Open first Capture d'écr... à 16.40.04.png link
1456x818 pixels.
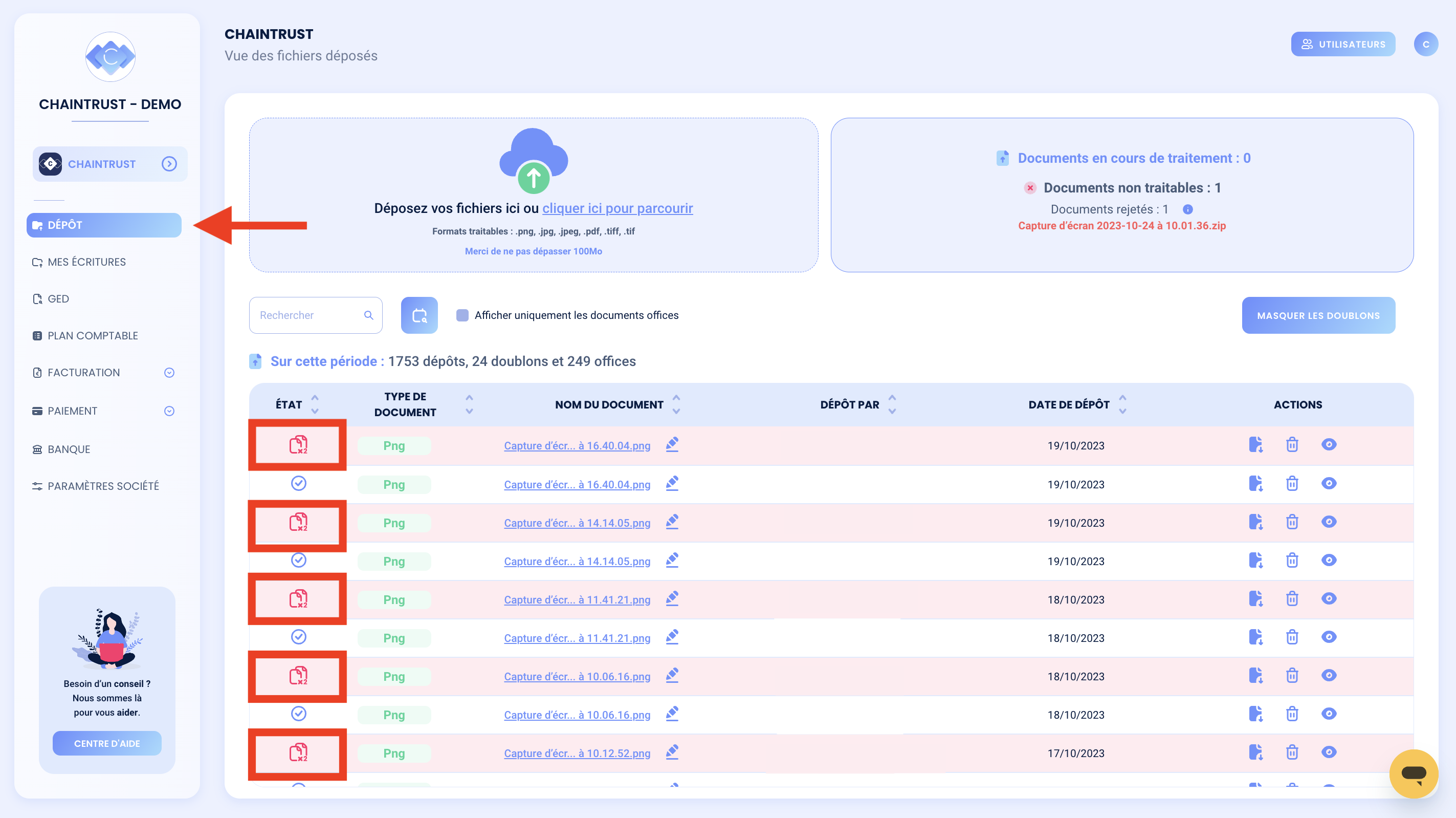(577, 446)
